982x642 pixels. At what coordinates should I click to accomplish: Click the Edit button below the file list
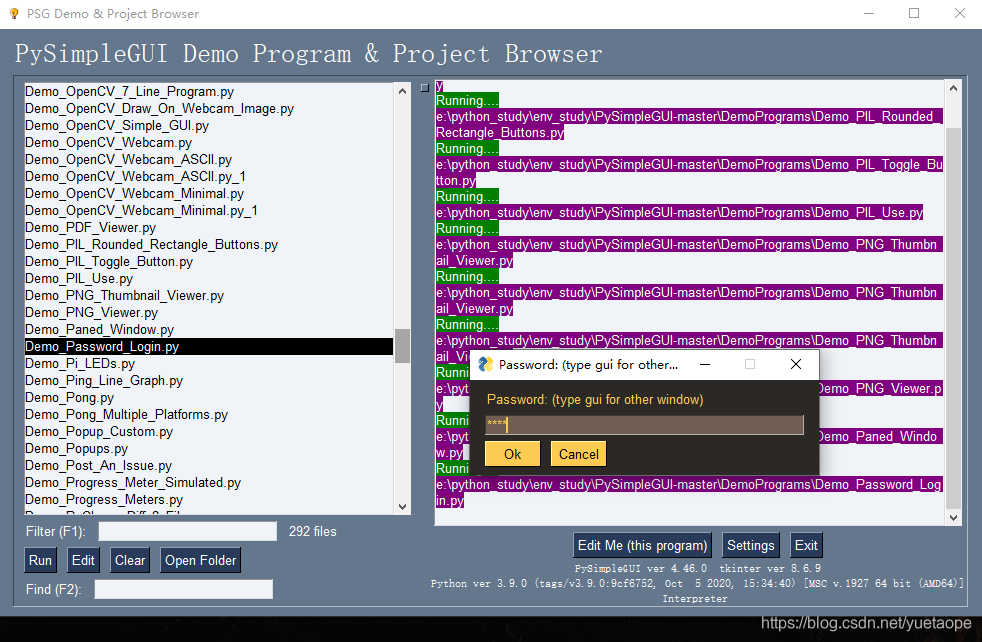tap(83, 561)
